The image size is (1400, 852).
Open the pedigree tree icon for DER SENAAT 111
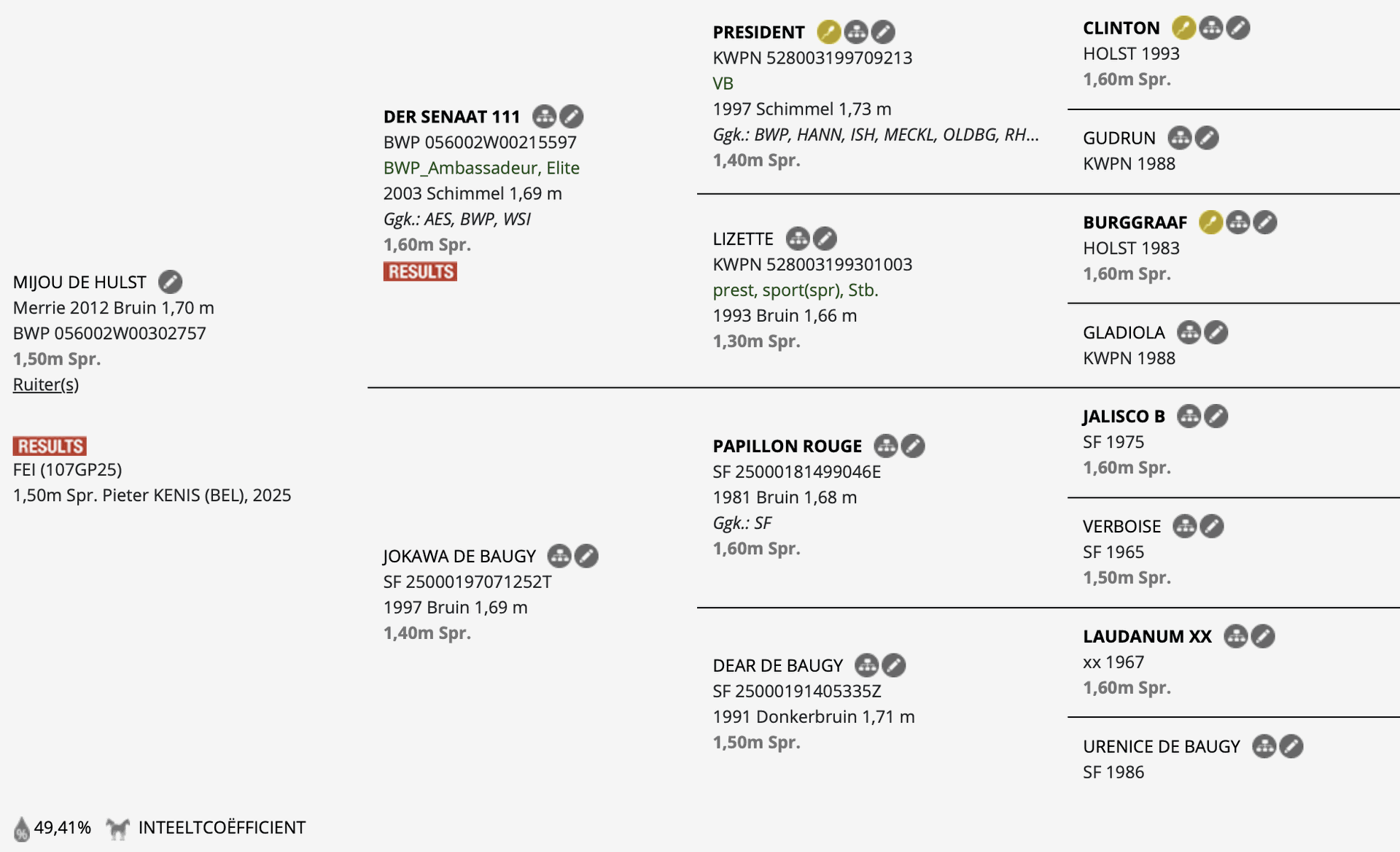coord(545,116)
